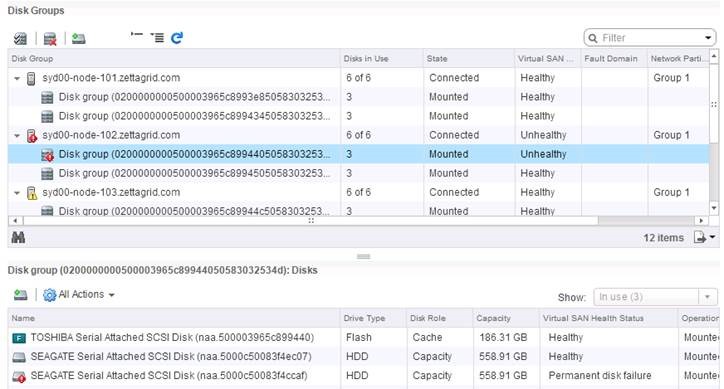Screen dimensions: 724x389
Task: Click the expand all tree icon
Action: coord(157,37)
